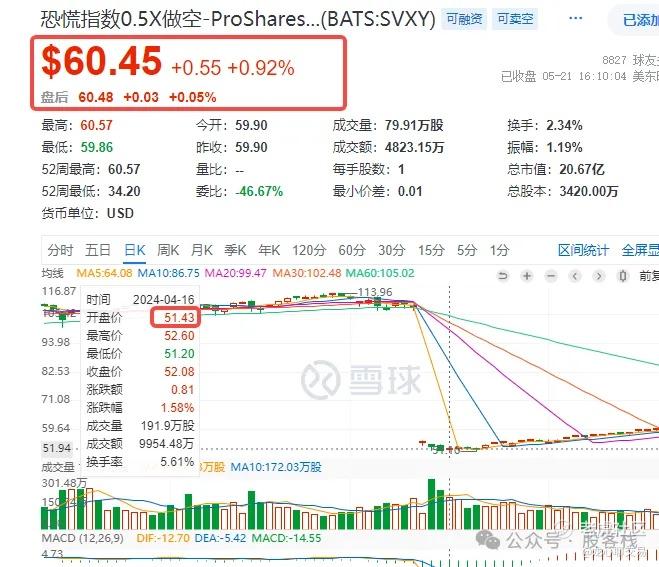Screen dimensions: 659x567
Task: Select the 月K chart tab
Action: [202, 250]
